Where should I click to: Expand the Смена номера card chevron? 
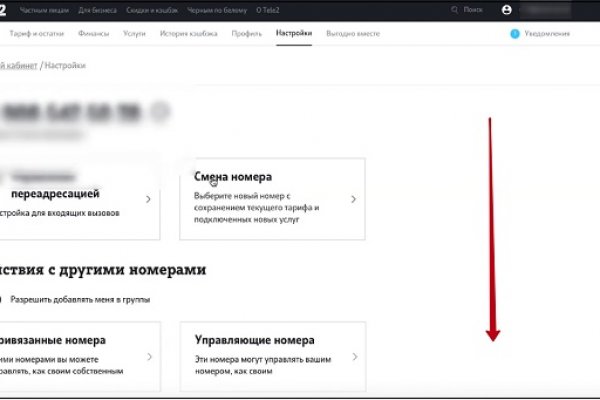point(353,199)
